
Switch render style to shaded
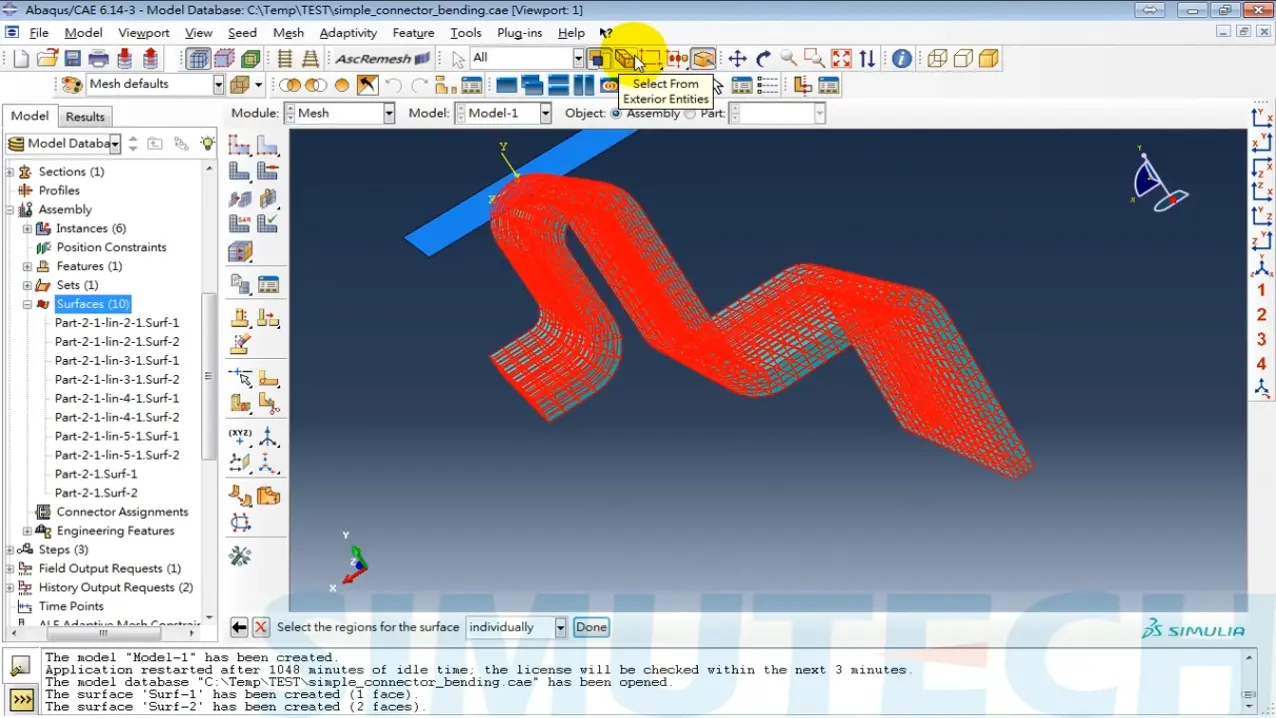989,58
